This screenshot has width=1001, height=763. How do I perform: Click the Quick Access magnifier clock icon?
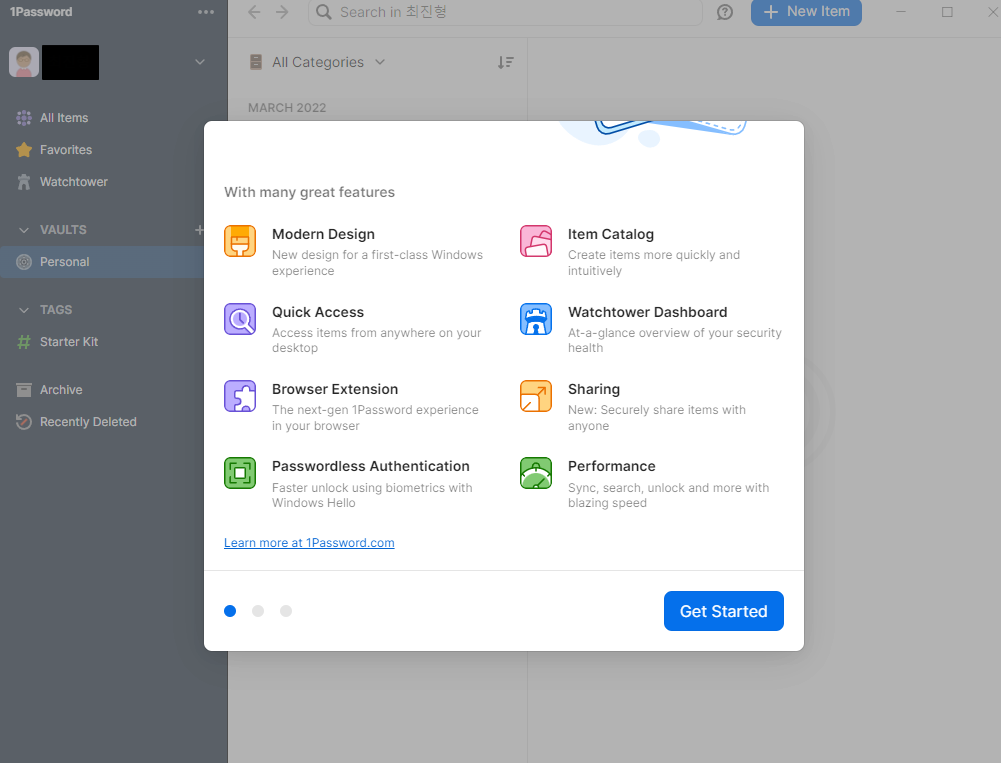(240, 319)
